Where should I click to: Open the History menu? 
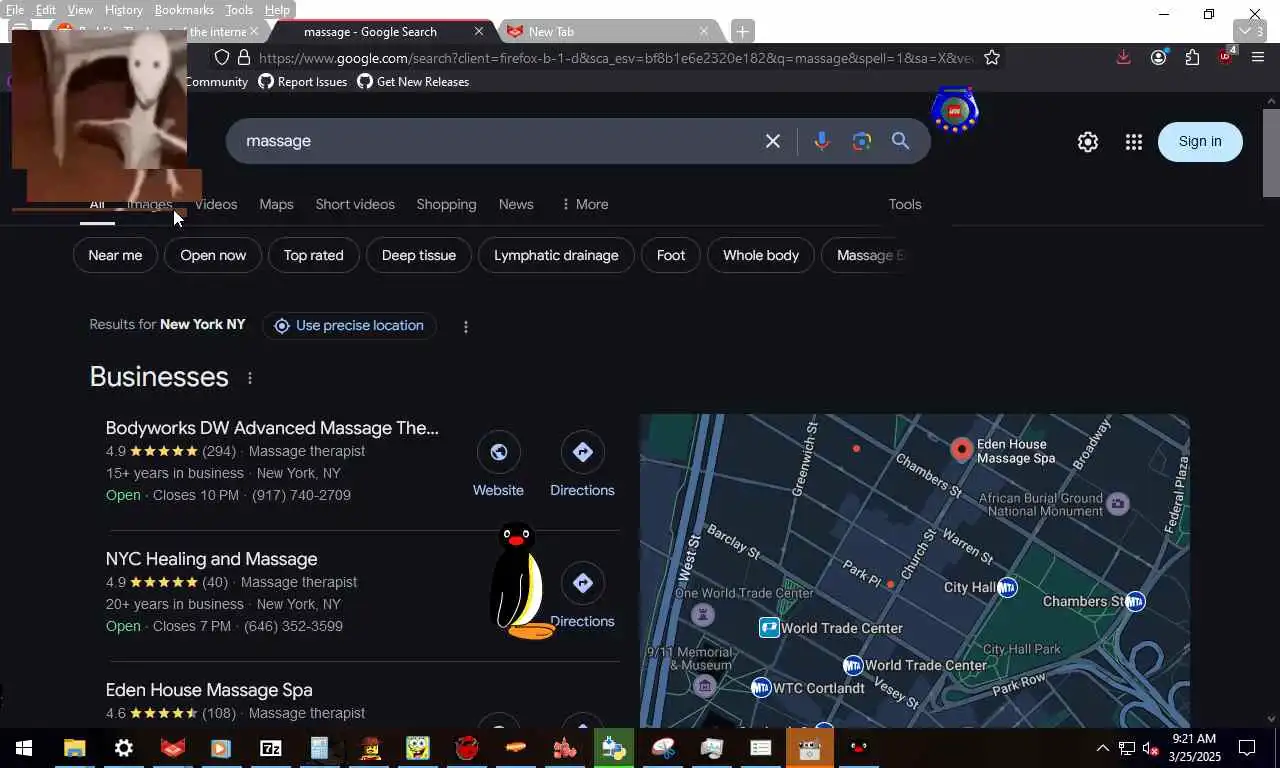point(123,10)
